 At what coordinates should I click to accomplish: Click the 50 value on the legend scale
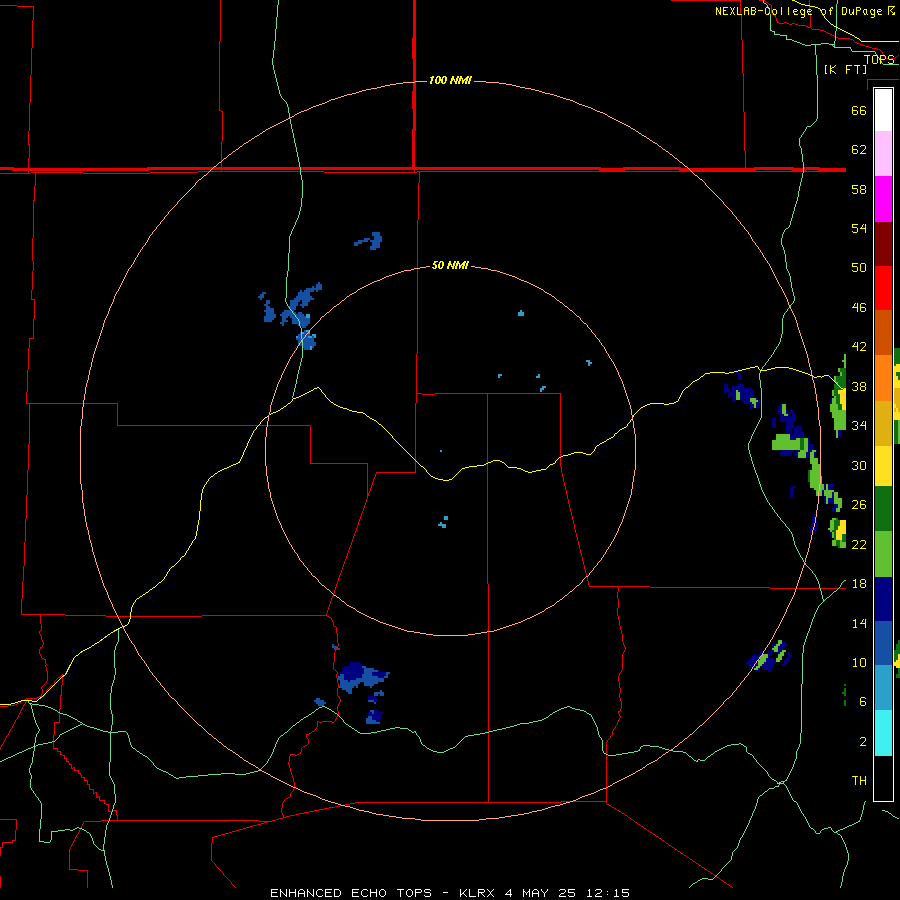point(859,267)
